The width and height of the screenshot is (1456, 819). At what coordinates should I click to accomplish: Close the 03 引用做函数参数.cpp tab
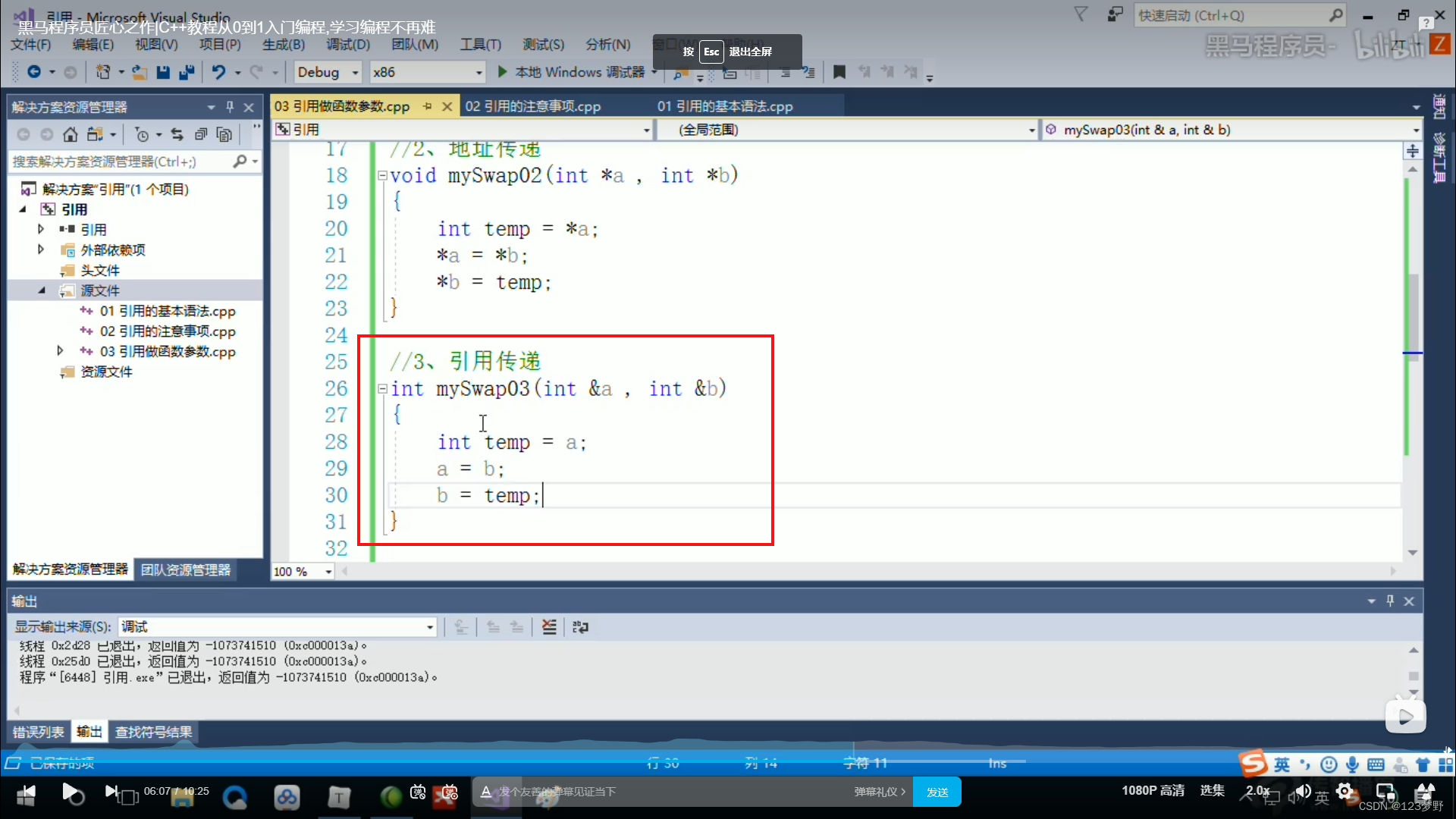coord(447,106)
